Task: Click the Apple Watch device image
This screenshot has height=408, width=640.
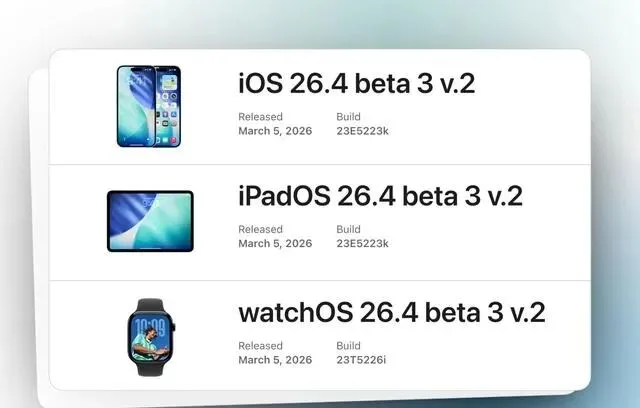Action: click(x=151, y=337)
